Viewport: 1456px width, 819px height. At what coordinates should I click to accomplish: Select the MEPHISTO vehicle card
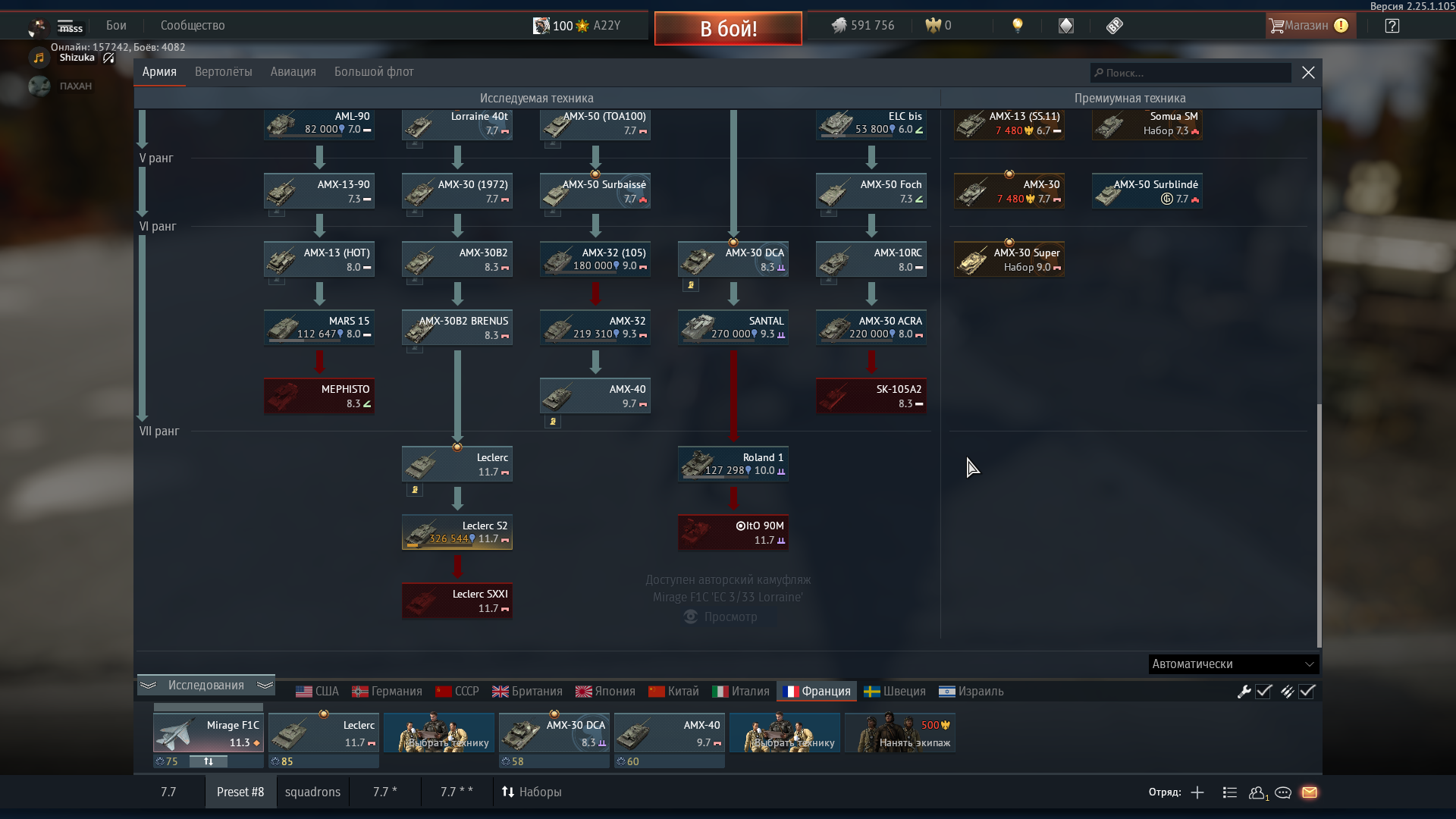[319, 396]
